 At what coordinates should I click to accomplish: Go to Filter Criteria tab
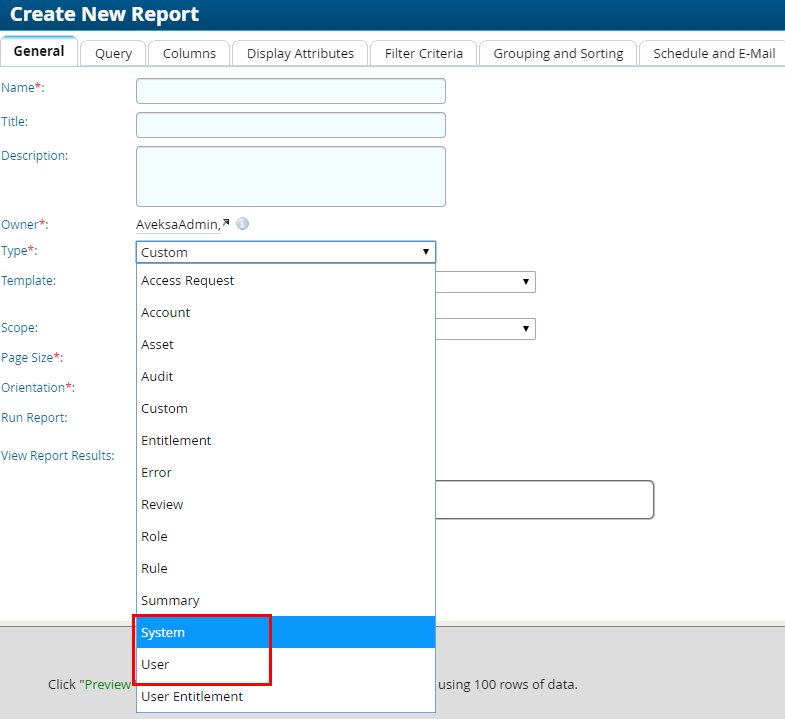423,53
